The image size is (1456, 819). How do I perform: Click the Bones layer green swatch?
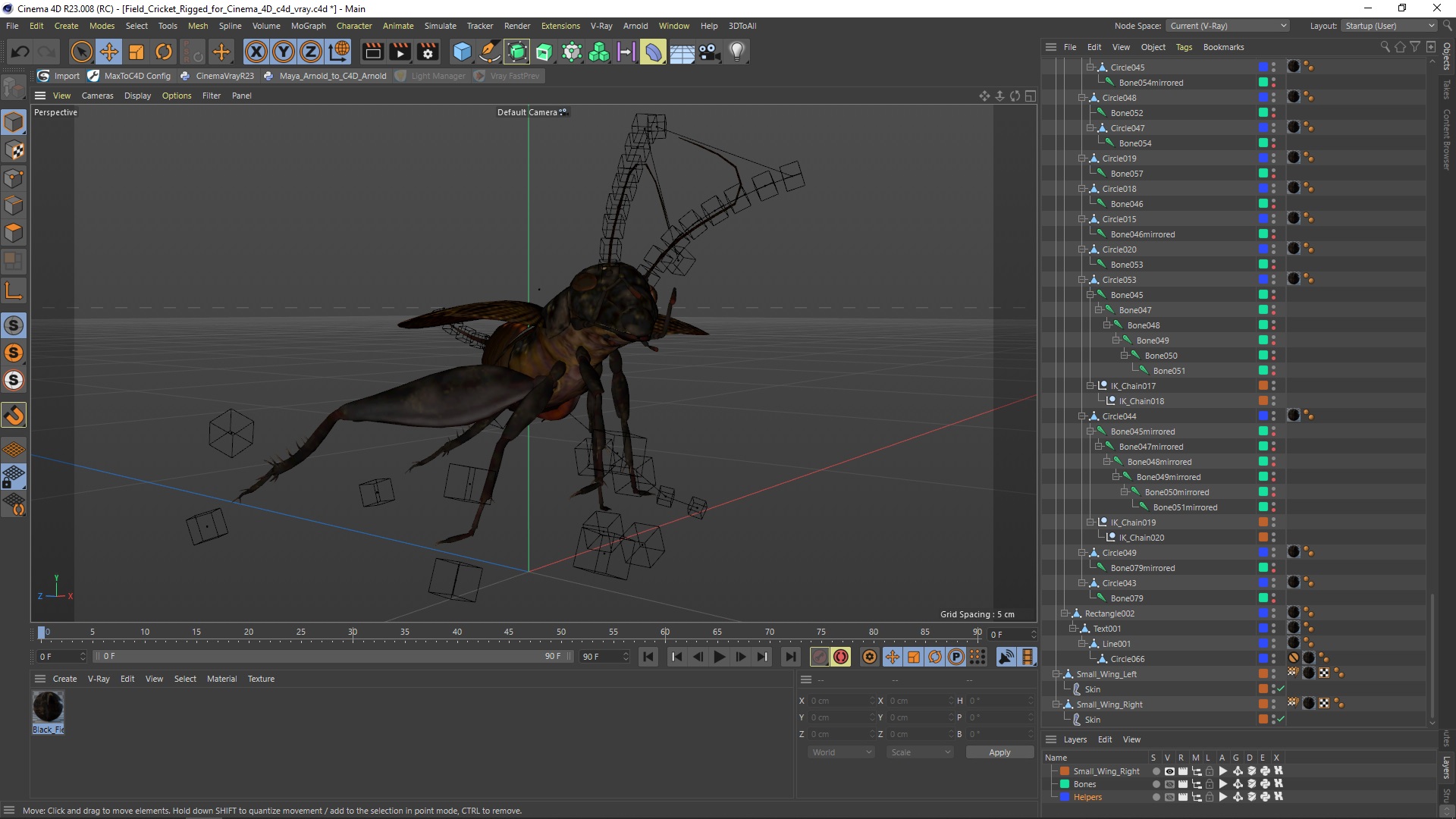1065,784
